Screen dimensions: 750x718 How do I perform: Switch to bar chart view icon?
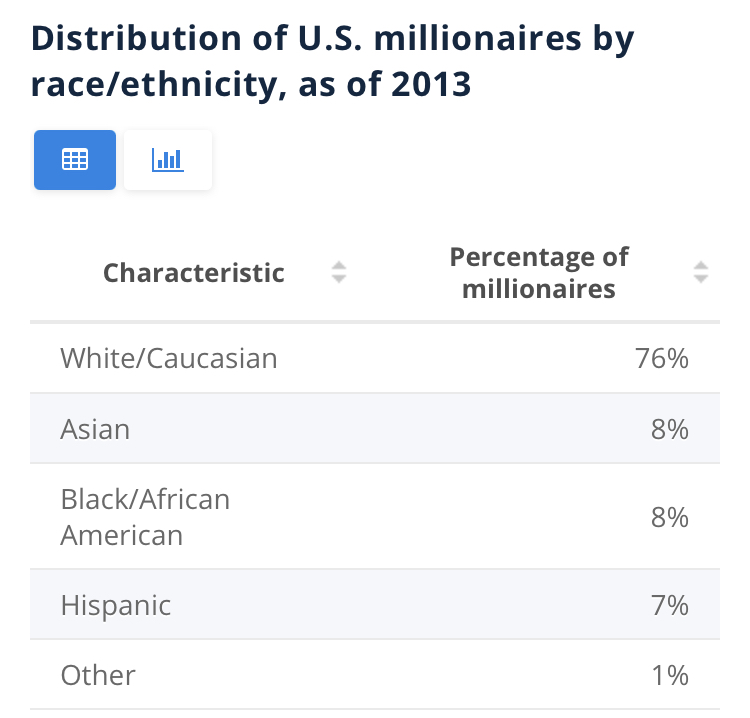[x=167, y=160]
